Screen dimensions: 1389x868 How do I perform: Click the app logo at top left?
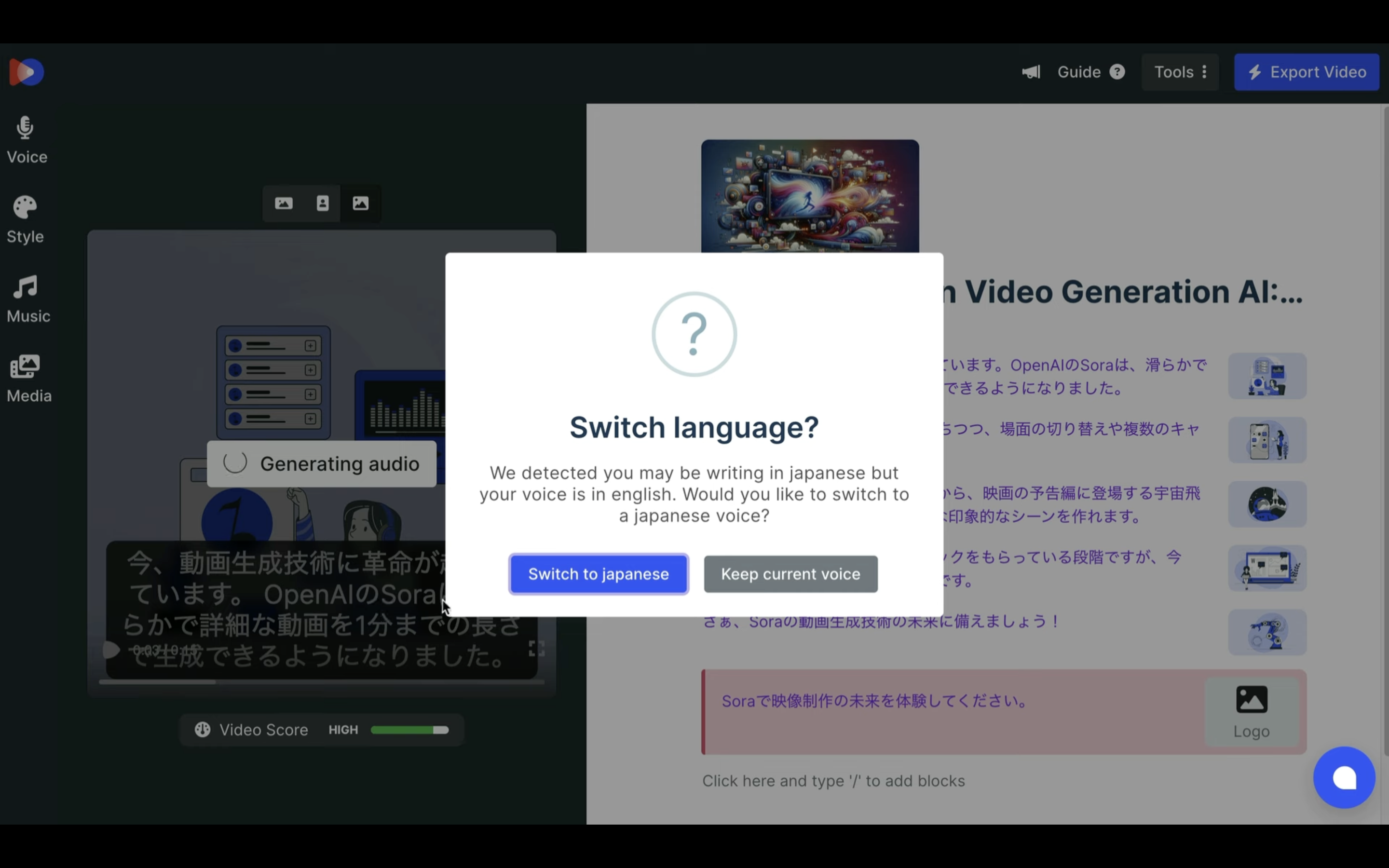(27, 72)
